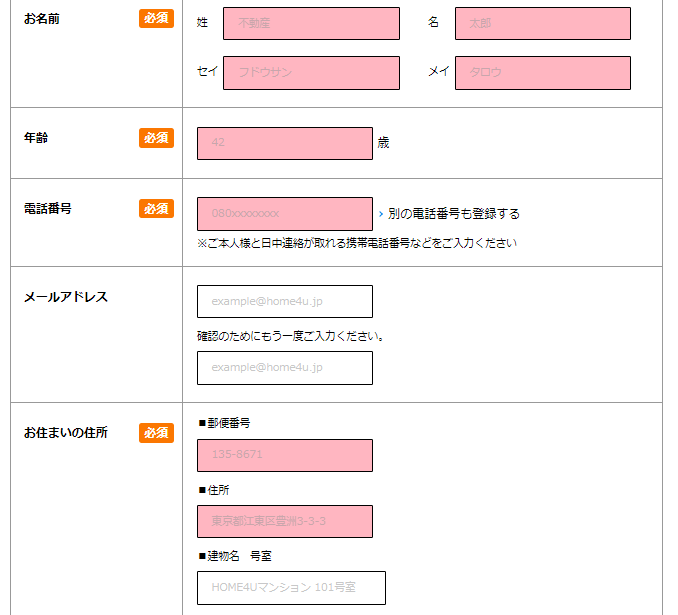
Task: Click the 建物名 号室 building name field
Action: 291,588
